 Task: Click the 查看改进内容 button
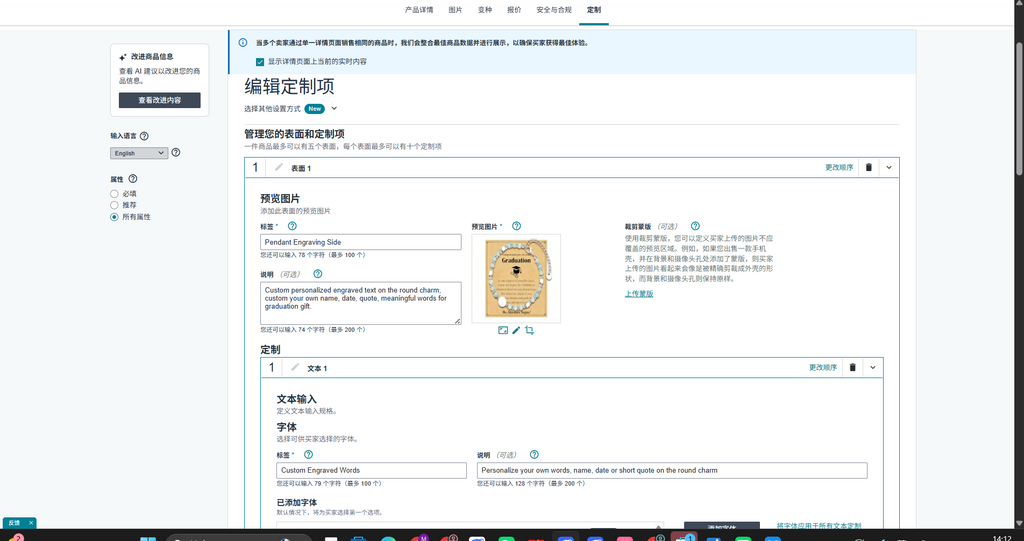coord(159,100)
